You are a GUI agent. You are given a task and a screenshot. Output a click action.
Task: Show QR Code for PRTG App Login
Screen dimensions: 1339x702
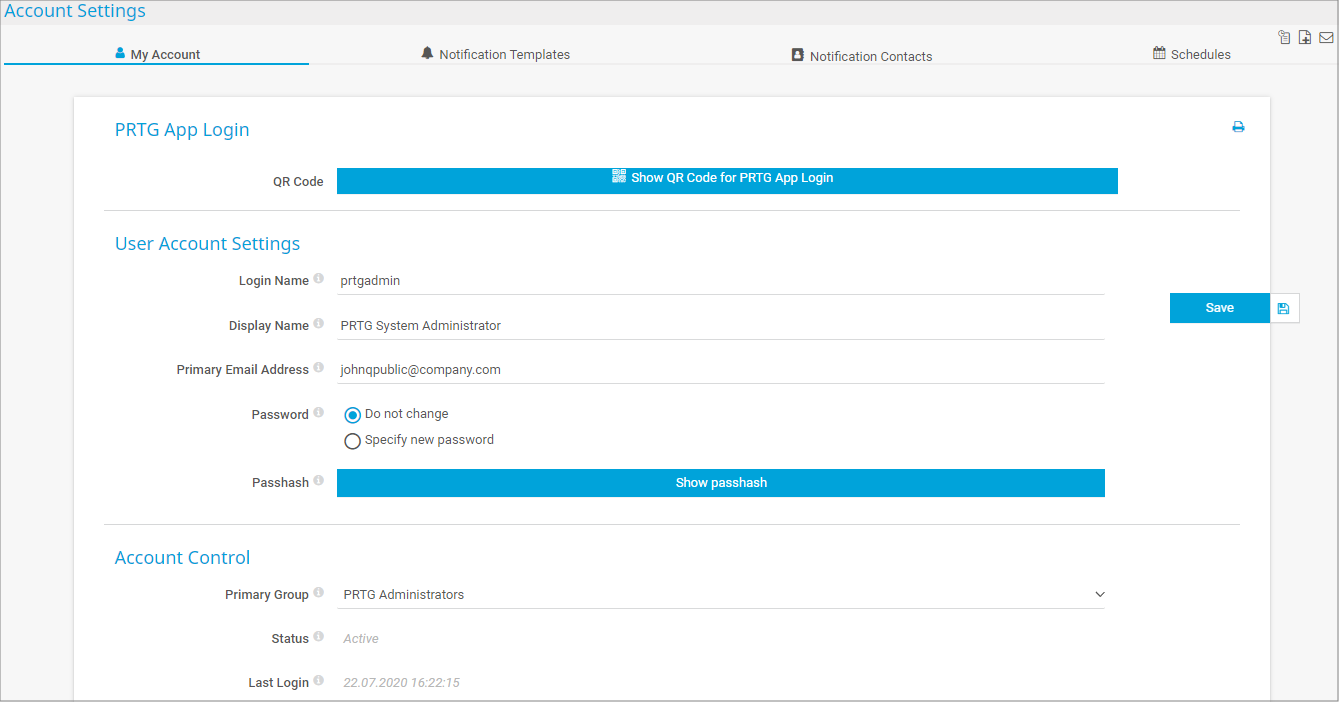click(x=726, y=180)
